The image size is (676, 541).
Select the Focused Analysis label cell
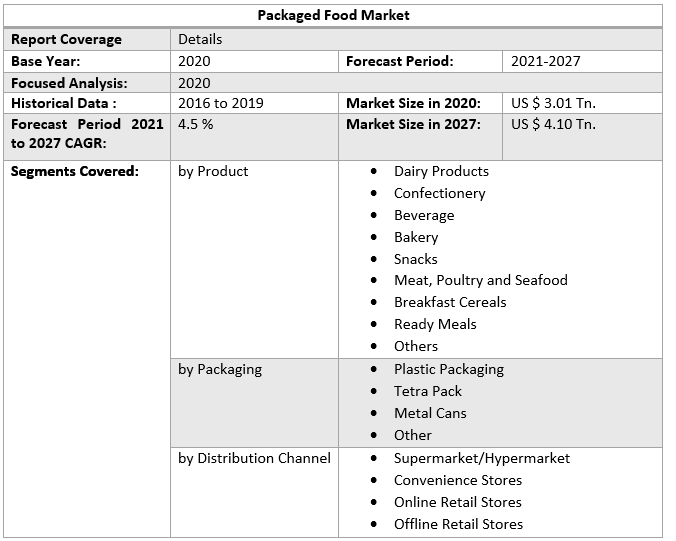tap(69, 83)
